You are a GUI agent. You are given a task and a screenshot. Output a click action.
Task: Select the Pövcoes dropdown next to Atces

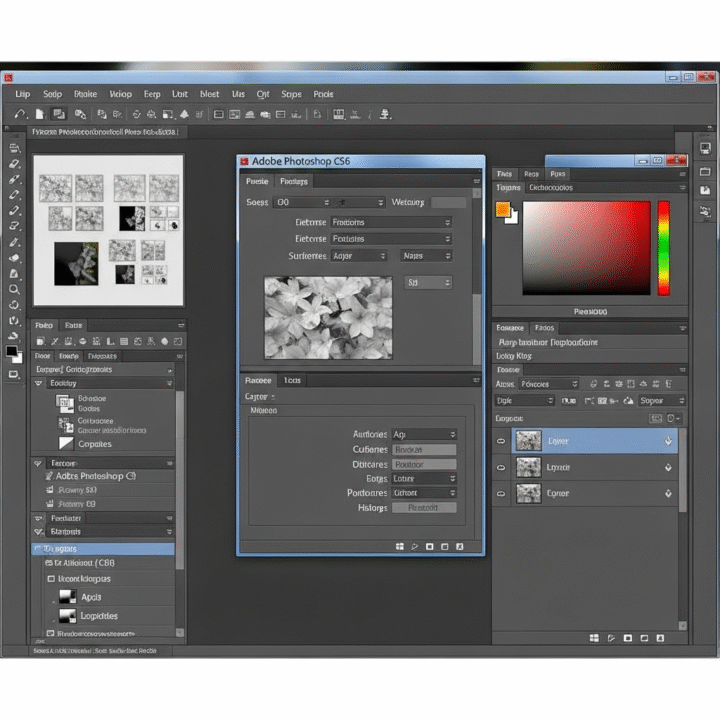(x=548, y=384)
